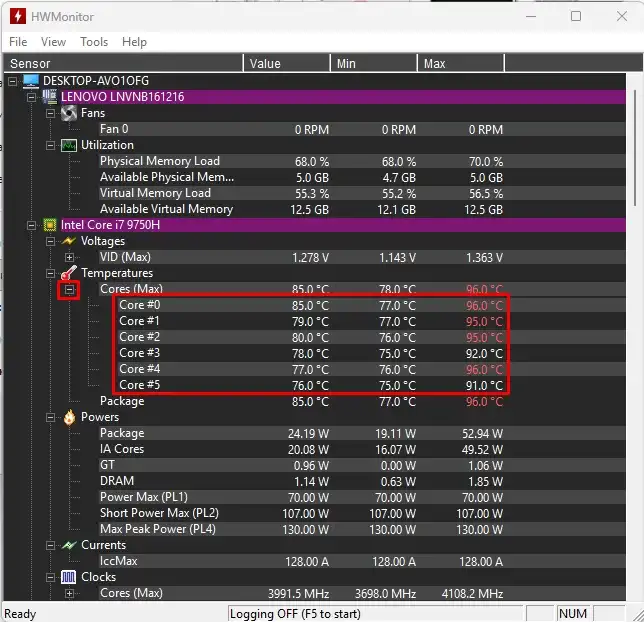This screenshot has width=644, height=622.
Task: Expand the VID (Max) entry
Action: click(69, 258)
